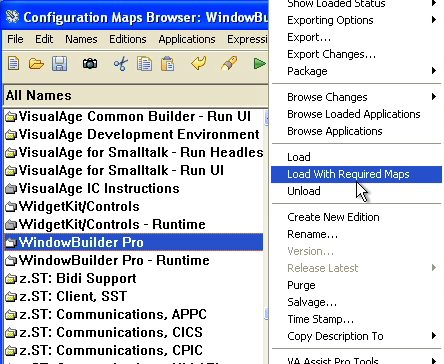This screenshot has height=364, width=444.
Task: Select the WindowBuilder Pro row
Action: (134, 242)
